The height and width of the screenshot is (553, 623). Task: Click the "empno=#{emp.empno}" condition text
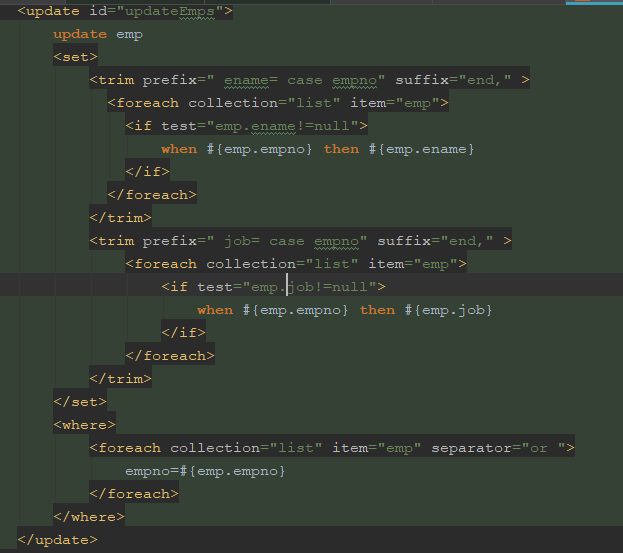point(205,471)
